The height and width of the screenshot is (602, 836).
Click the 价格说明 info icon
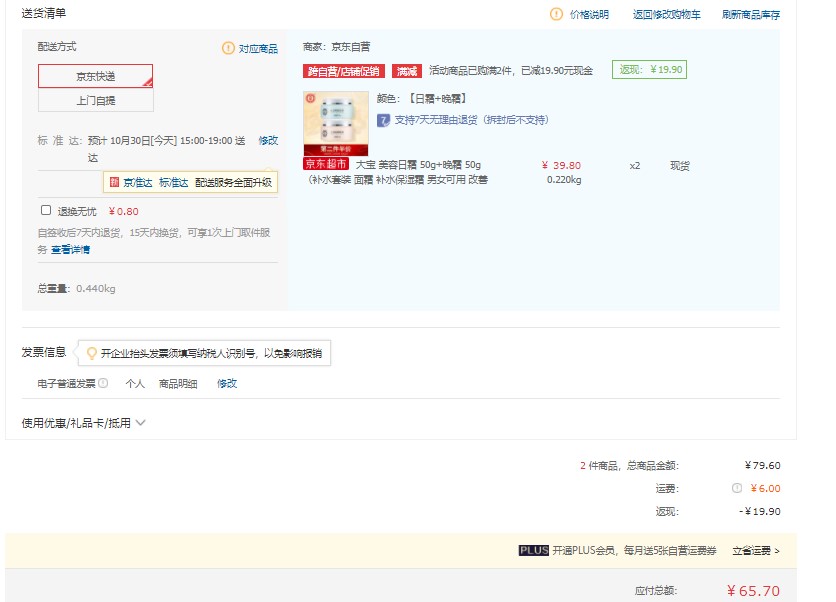pos(556,14)
